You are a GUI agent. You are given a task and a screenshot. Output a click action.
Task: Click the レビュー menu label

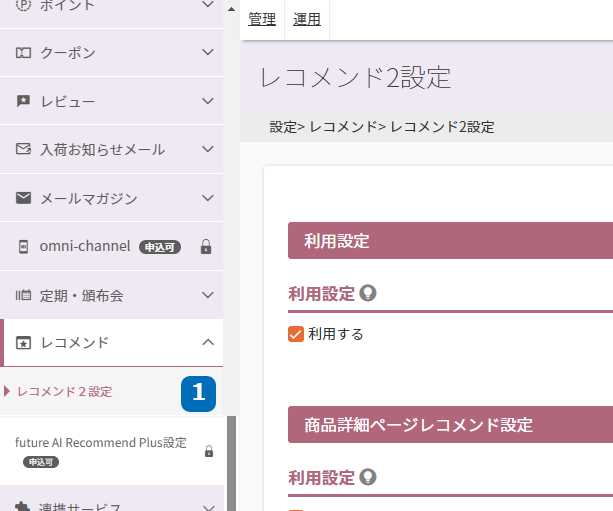coord(68,102)
